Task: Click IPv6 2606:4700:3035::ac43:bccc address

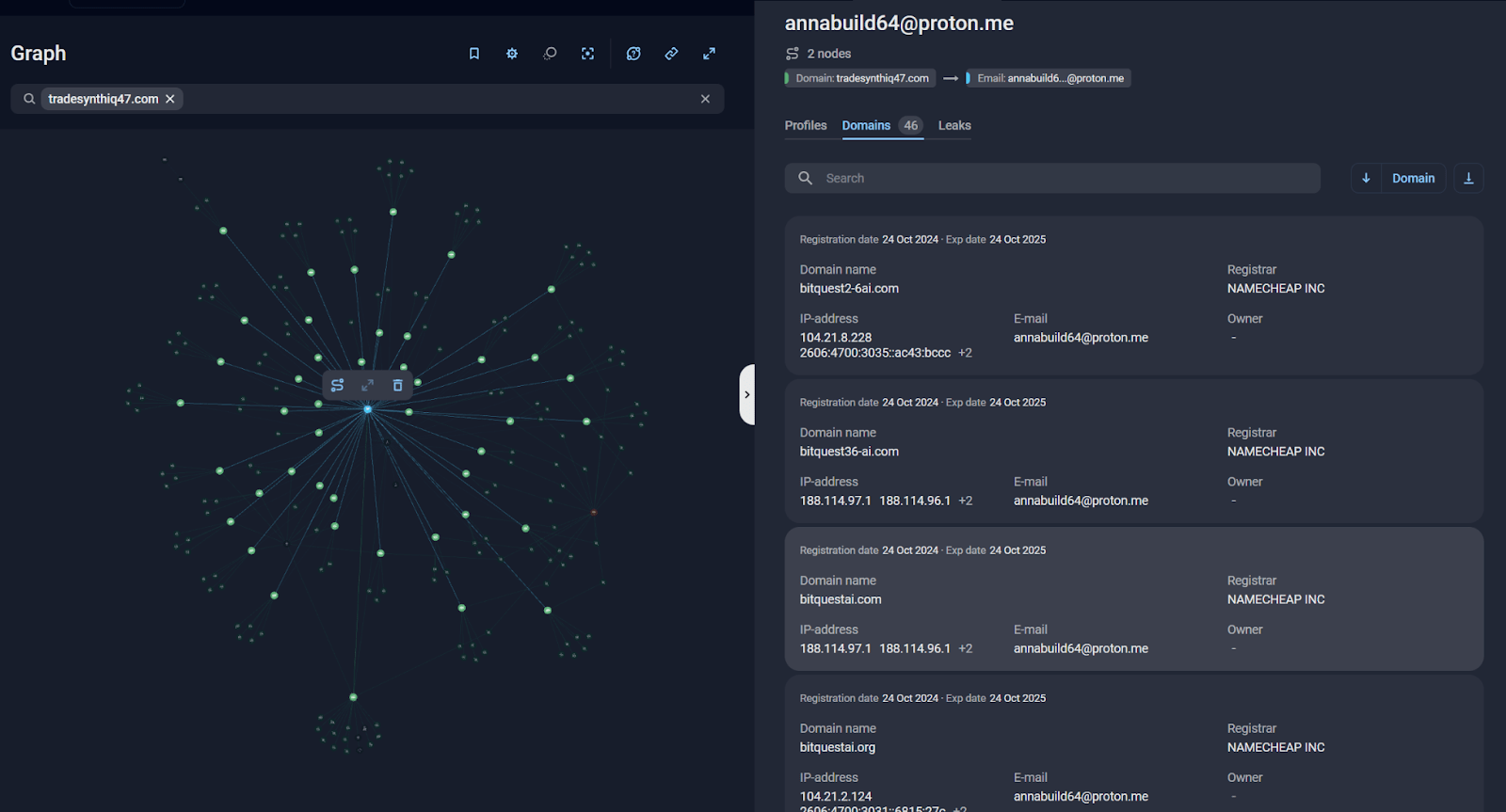Action: point(875,353)
